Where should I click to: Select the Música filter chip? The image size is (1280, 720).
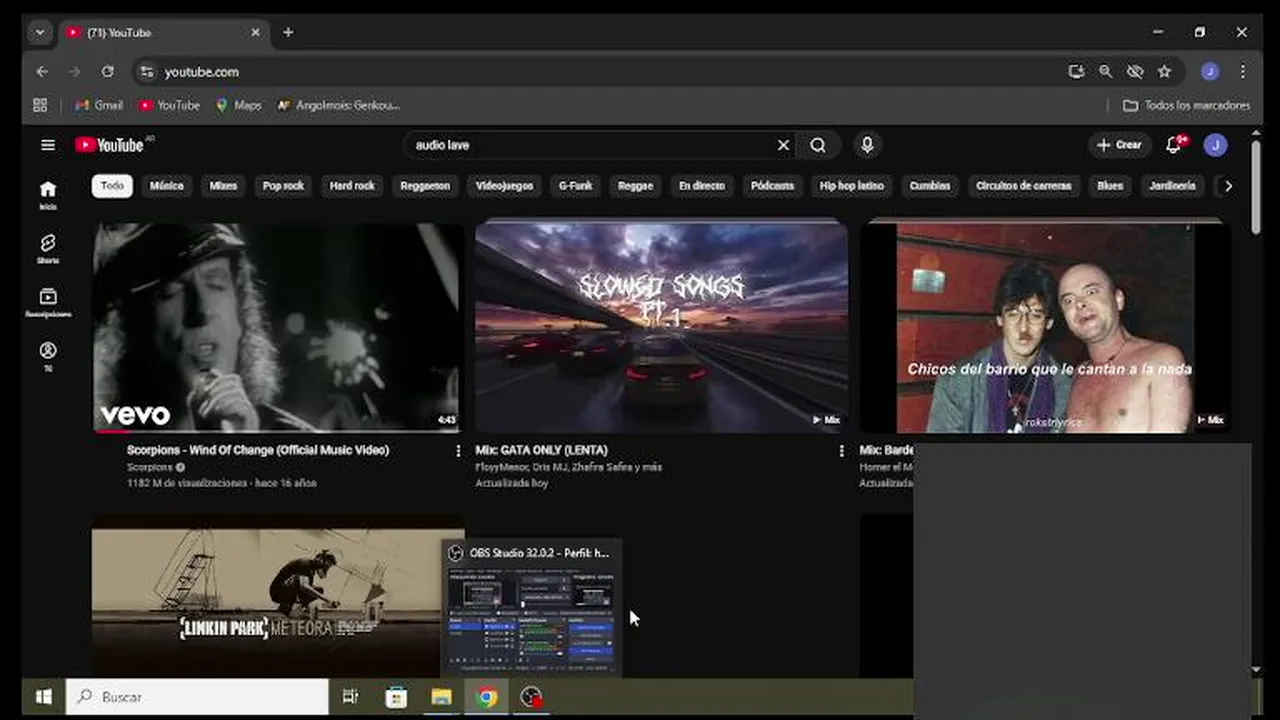coord(167,186)
